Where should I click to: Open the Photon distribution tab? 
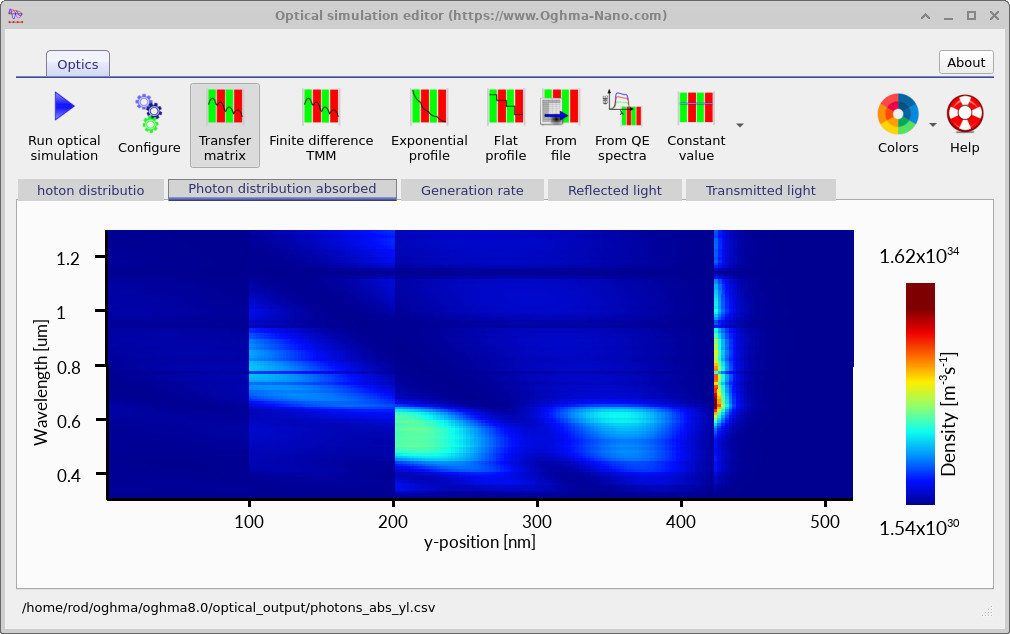(90, 190)
